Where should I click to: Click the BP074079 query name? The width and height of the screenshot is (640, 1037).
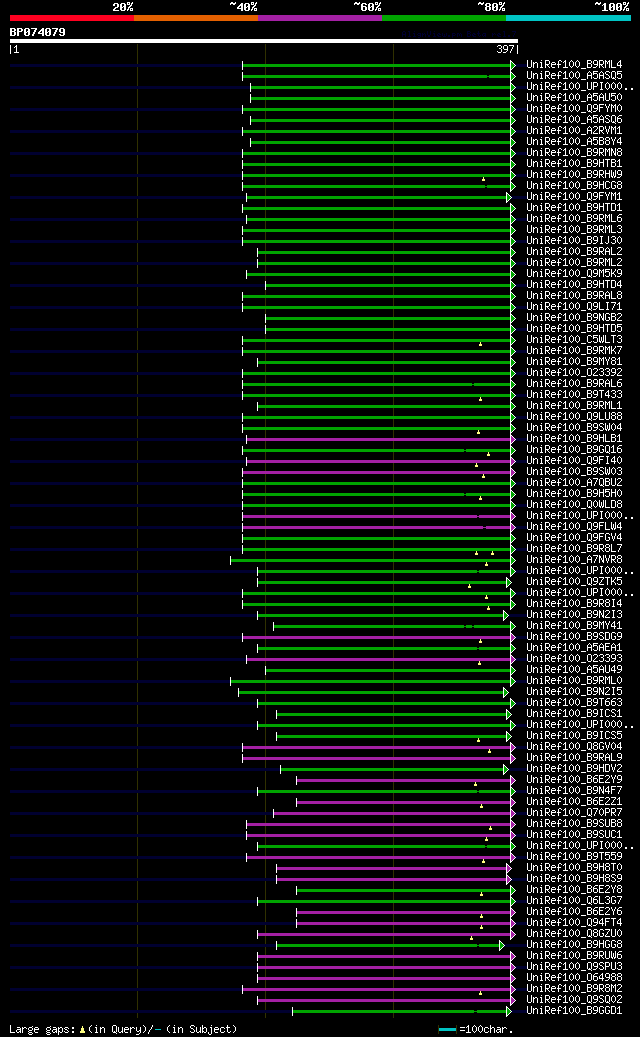click(38, 32)
